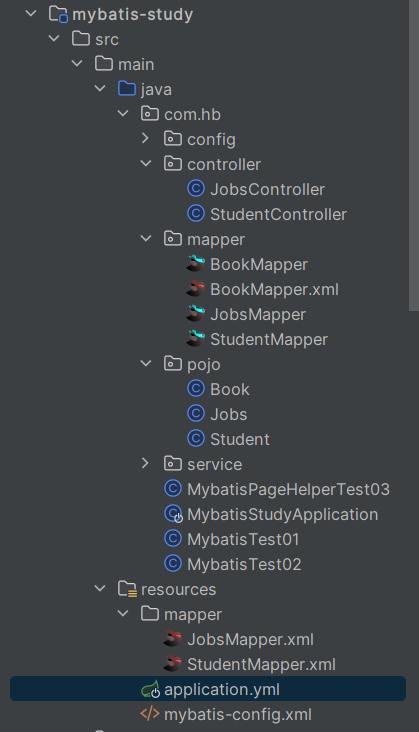
Task: Click the BookMapper MyBatis bird icon
Action: click(196, 264)
